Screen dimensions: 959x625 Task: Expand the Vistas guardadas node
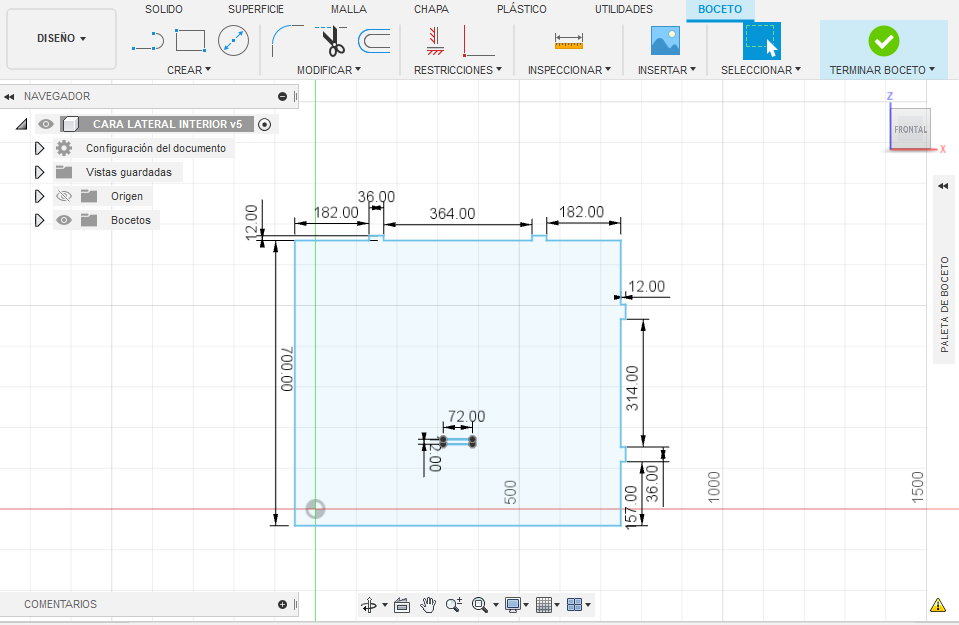[x=40, y=172]
